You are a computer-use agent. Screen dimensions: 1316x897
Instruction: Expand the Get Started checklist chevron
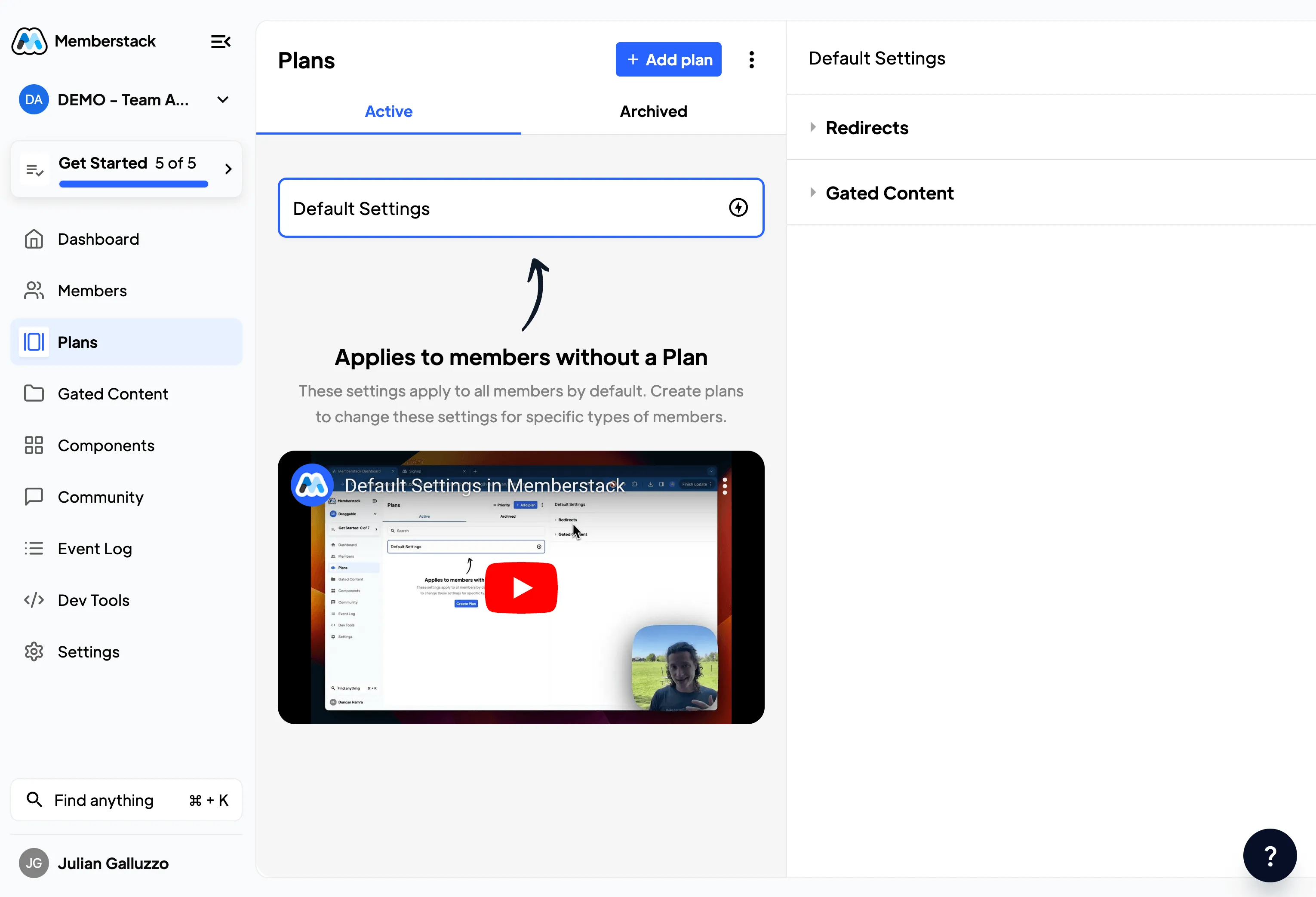click(228, 169)
